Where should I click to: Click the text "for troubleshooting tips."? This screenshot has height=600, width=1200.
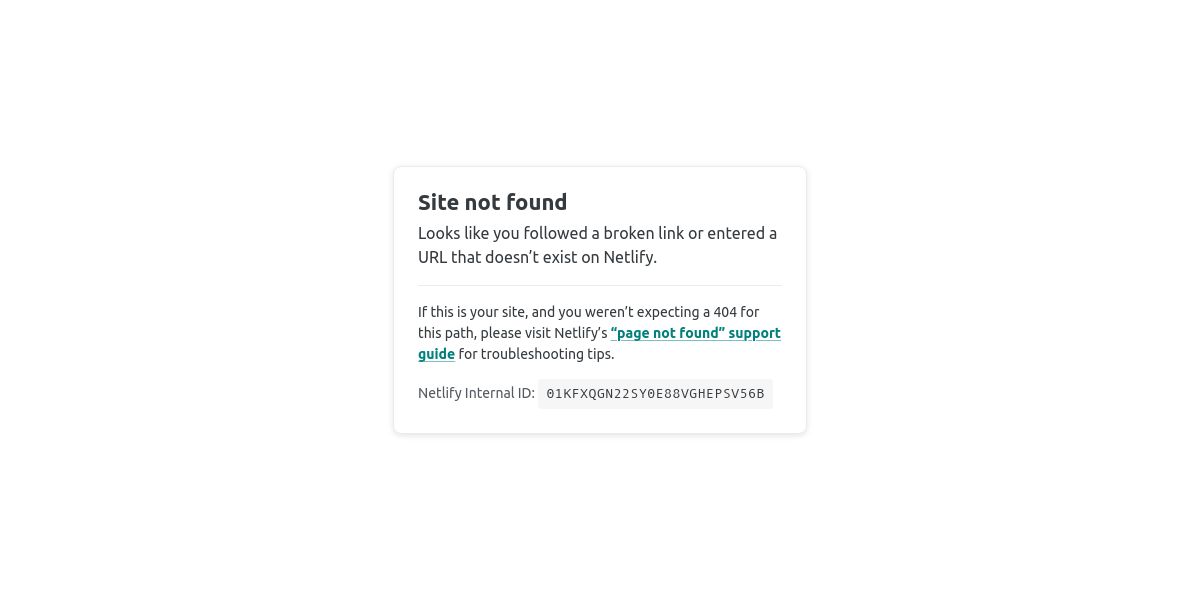point(536,354)
